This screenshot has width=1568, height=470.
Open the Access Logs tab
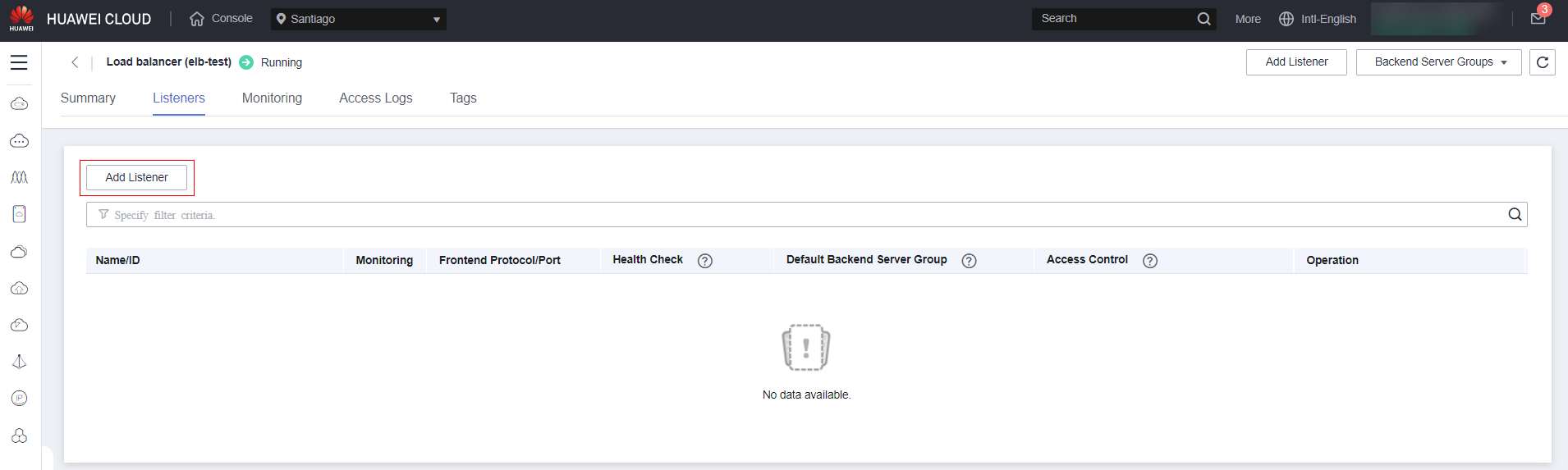pos(375,98)
